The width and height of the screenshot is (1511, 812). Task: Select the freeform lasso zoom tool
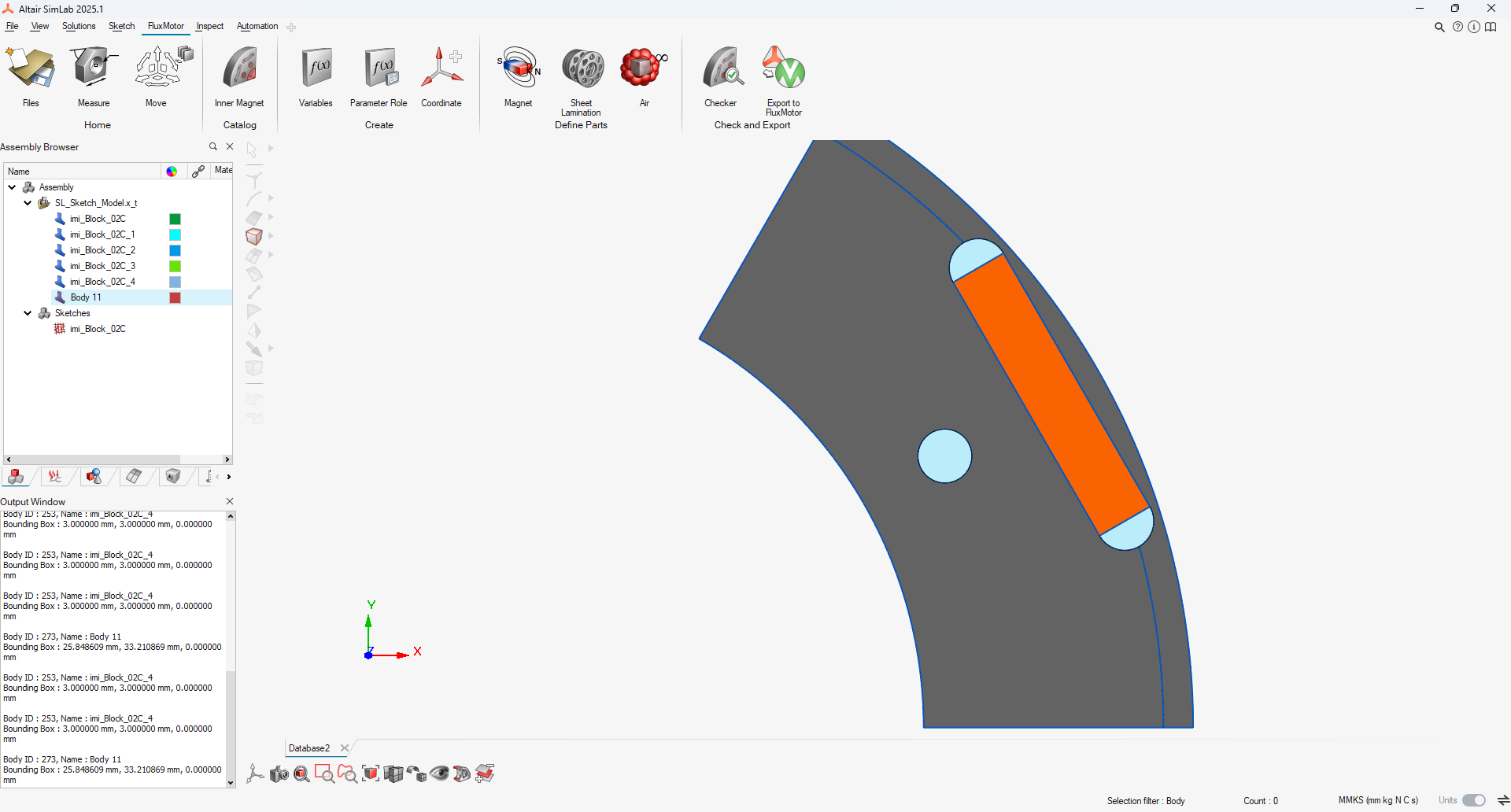[x=347, y=773]
